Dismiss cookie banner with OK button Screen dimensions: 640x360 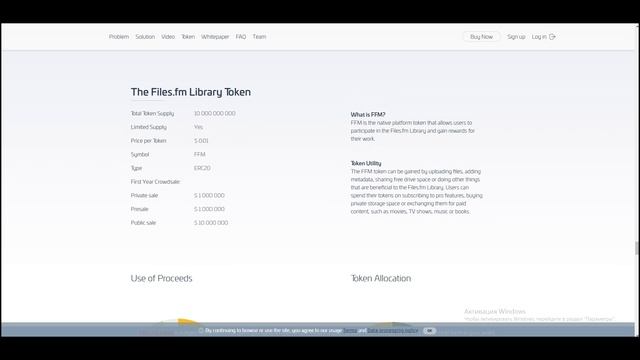pyautogui.click(x=429, y=331)
